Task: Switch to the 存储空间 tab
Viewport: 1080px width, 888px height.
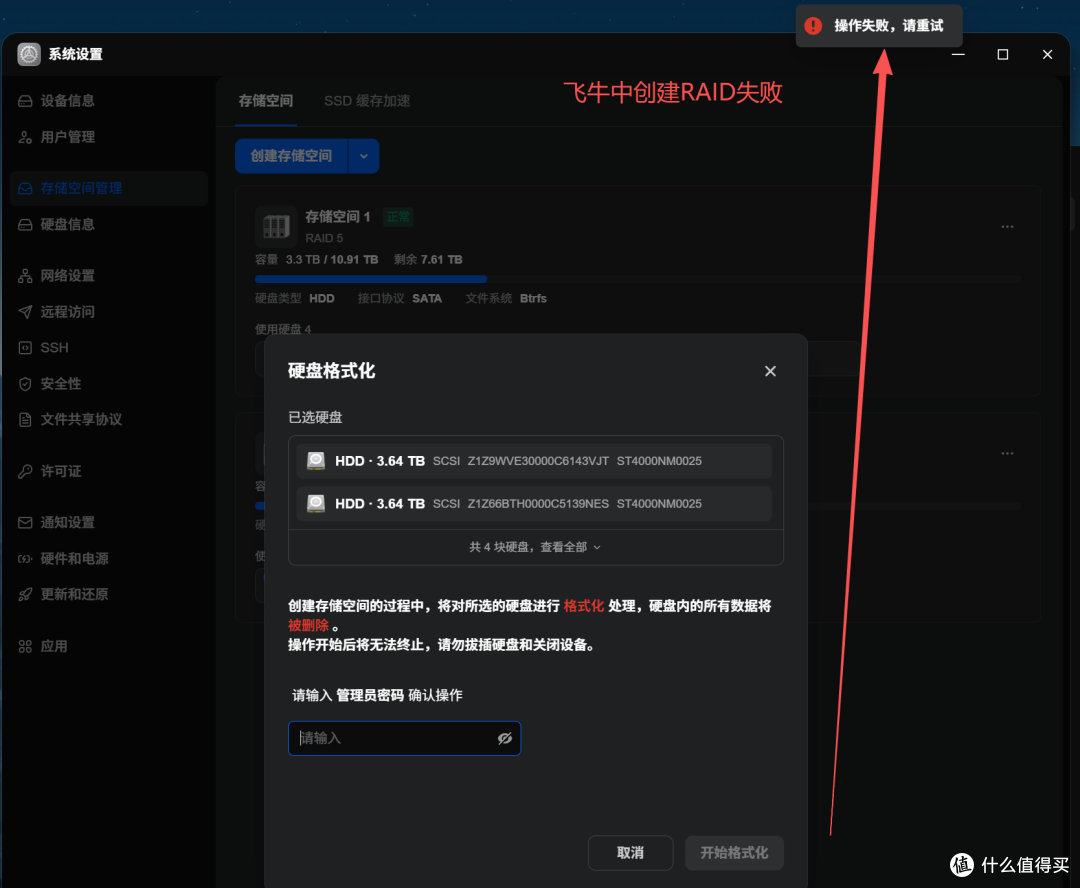Action: click(266, 101)
